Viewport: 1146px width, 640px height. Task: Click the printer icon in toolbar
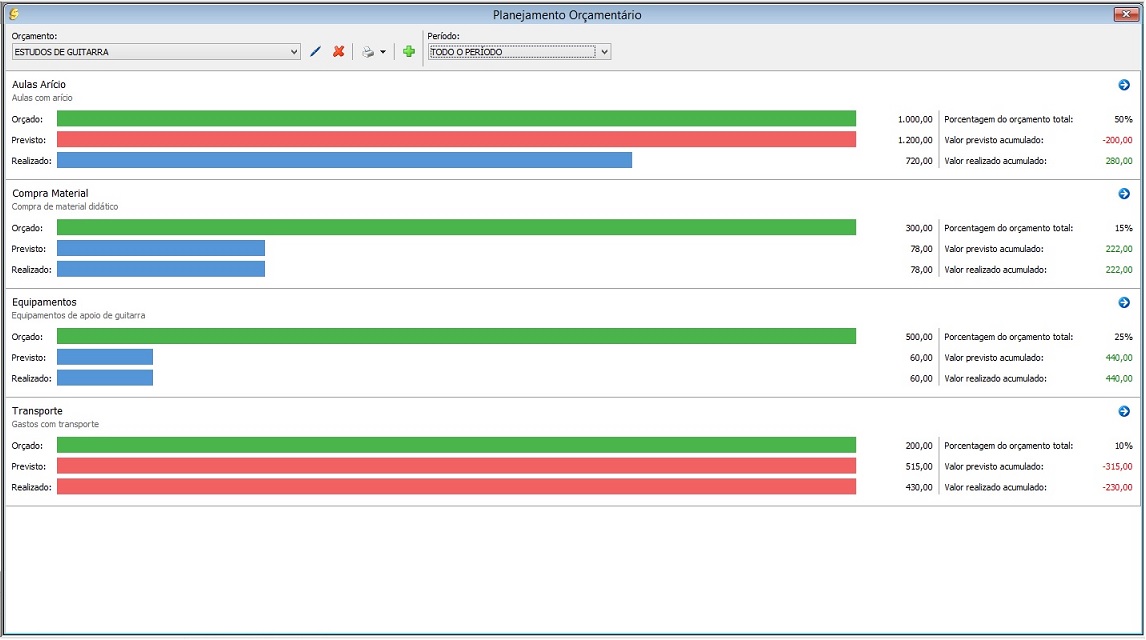pos(368,52)
